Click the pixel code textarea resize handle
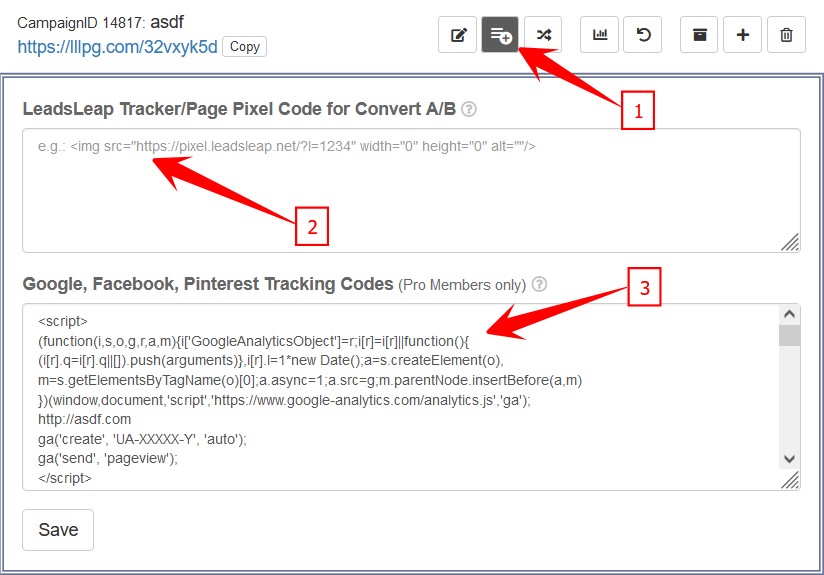 tap(790, 242)
